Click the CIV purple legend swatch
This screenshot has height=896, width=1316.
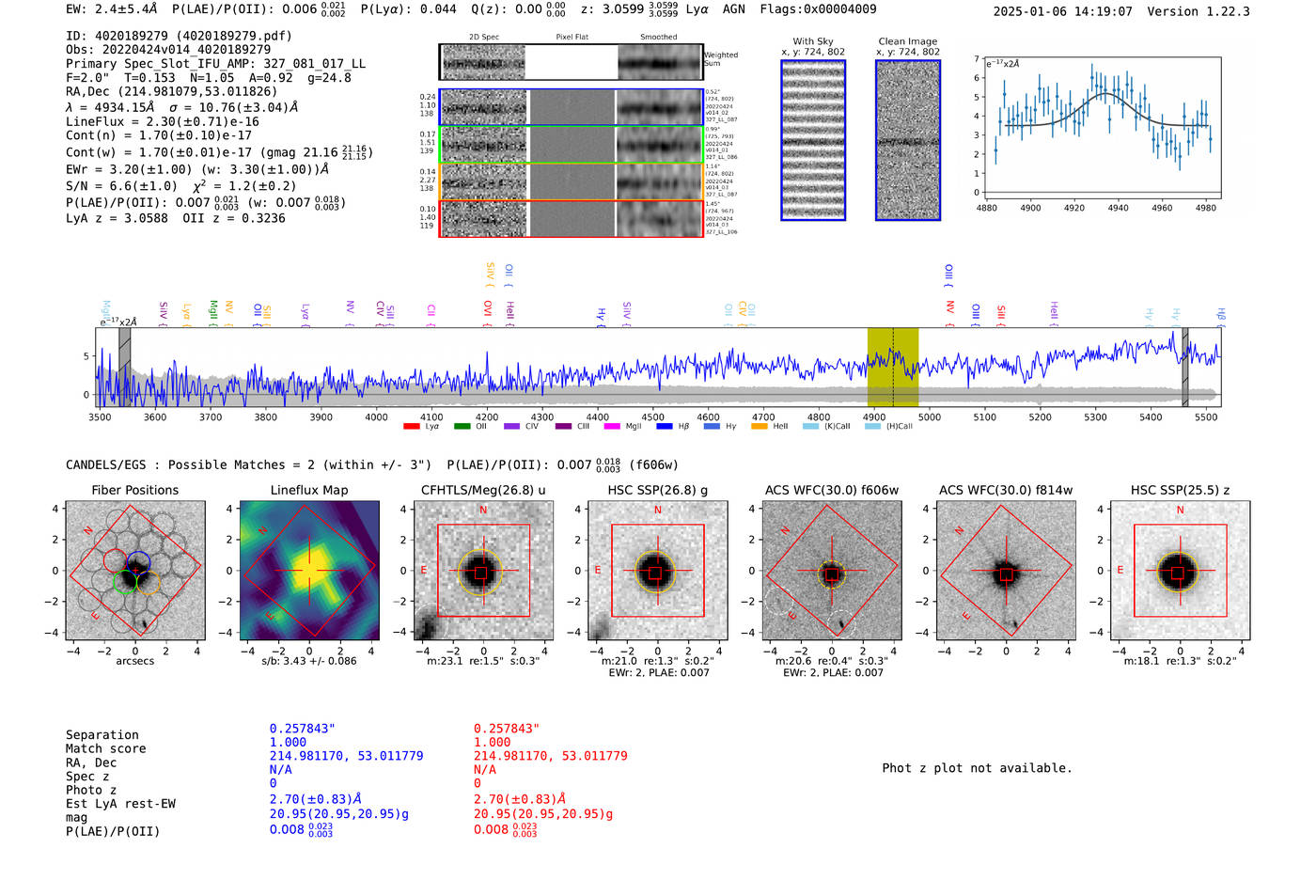click(511, 426)
